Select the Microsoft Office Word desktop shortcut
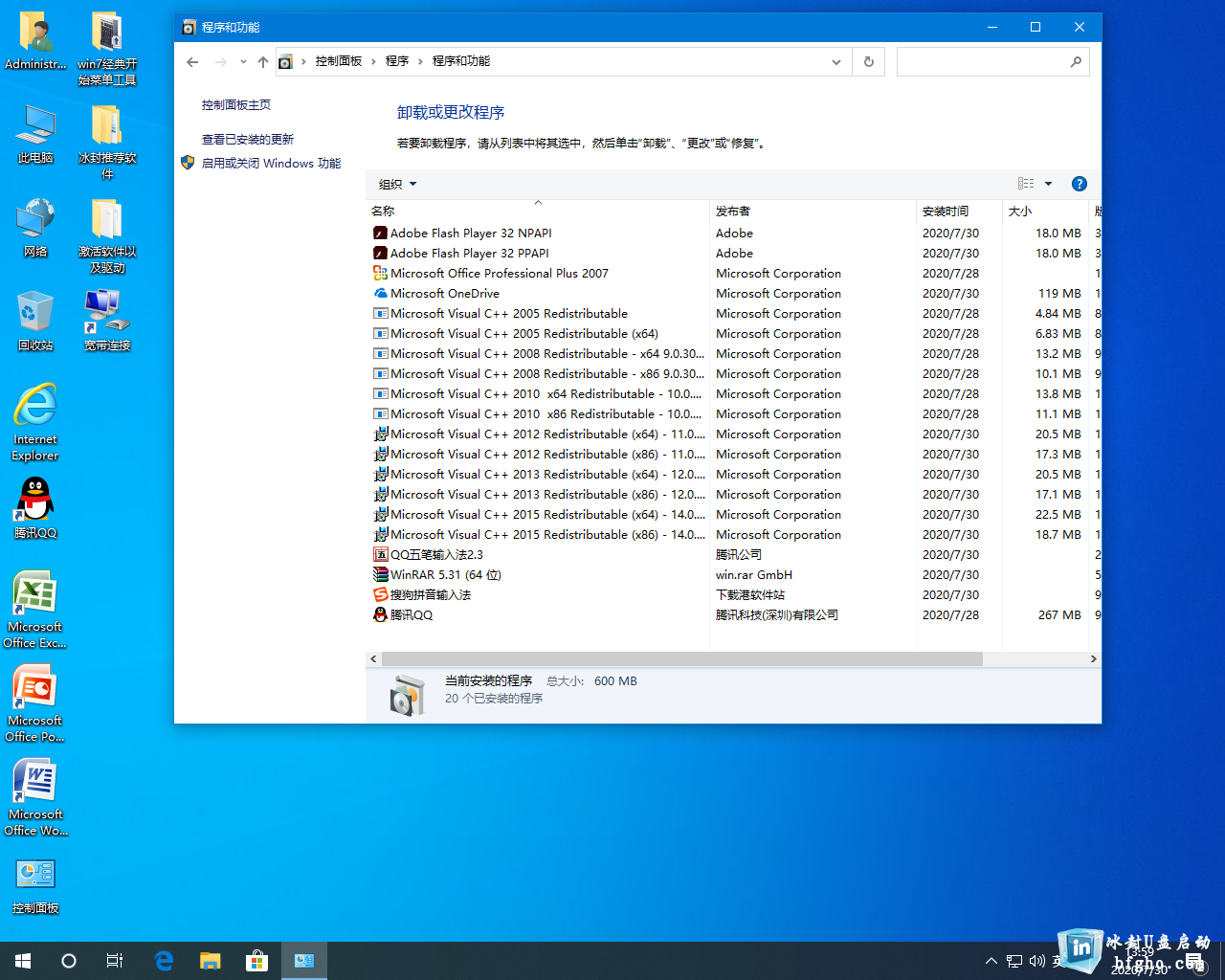 point(35,798)
